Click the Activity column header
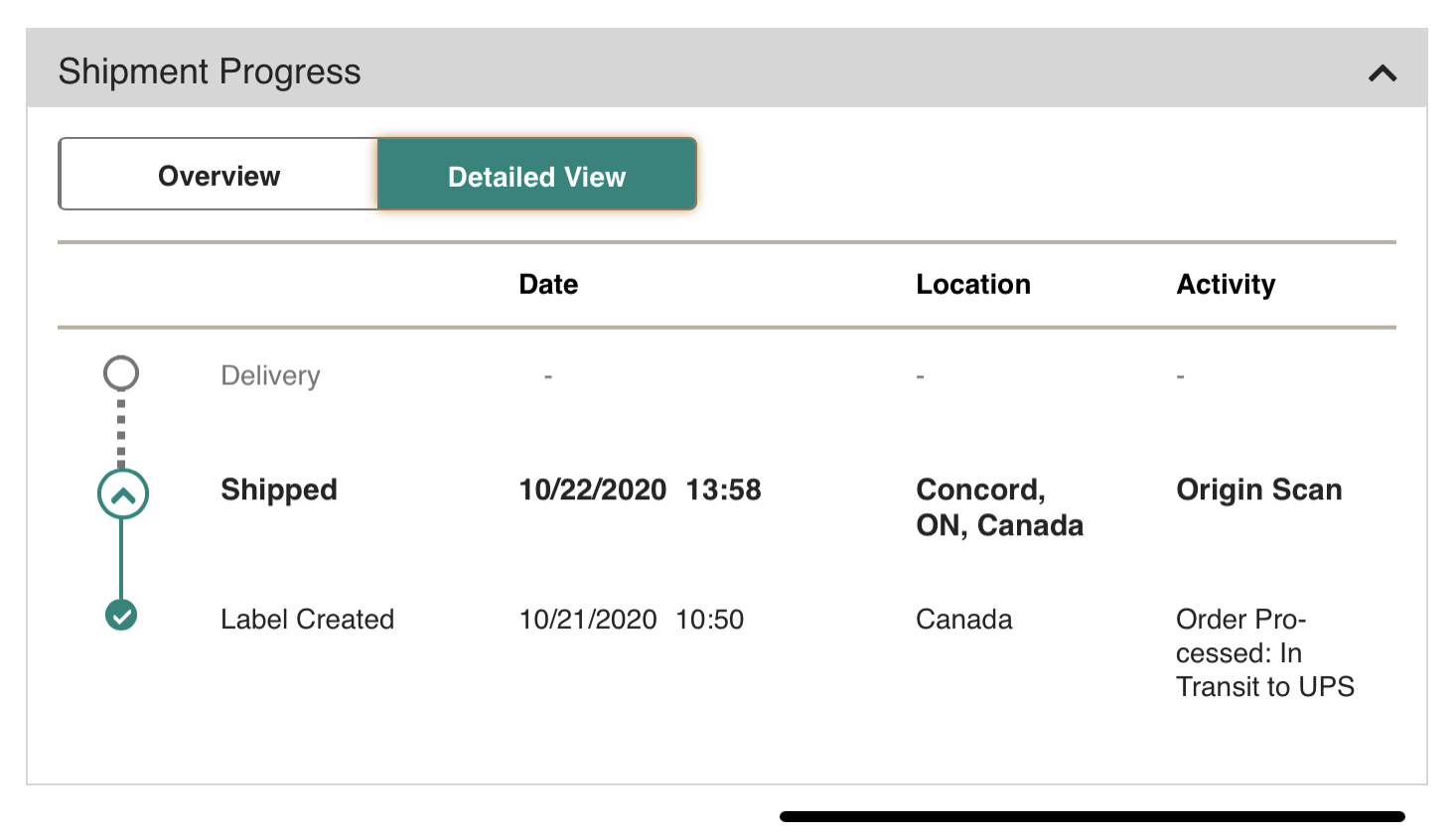 click(1226, 285)
